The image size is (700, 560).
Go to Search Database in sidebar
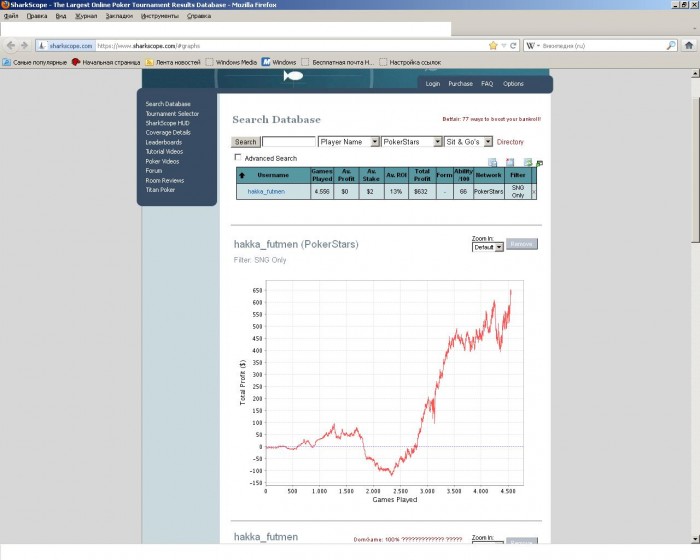[x=168, y=104]
